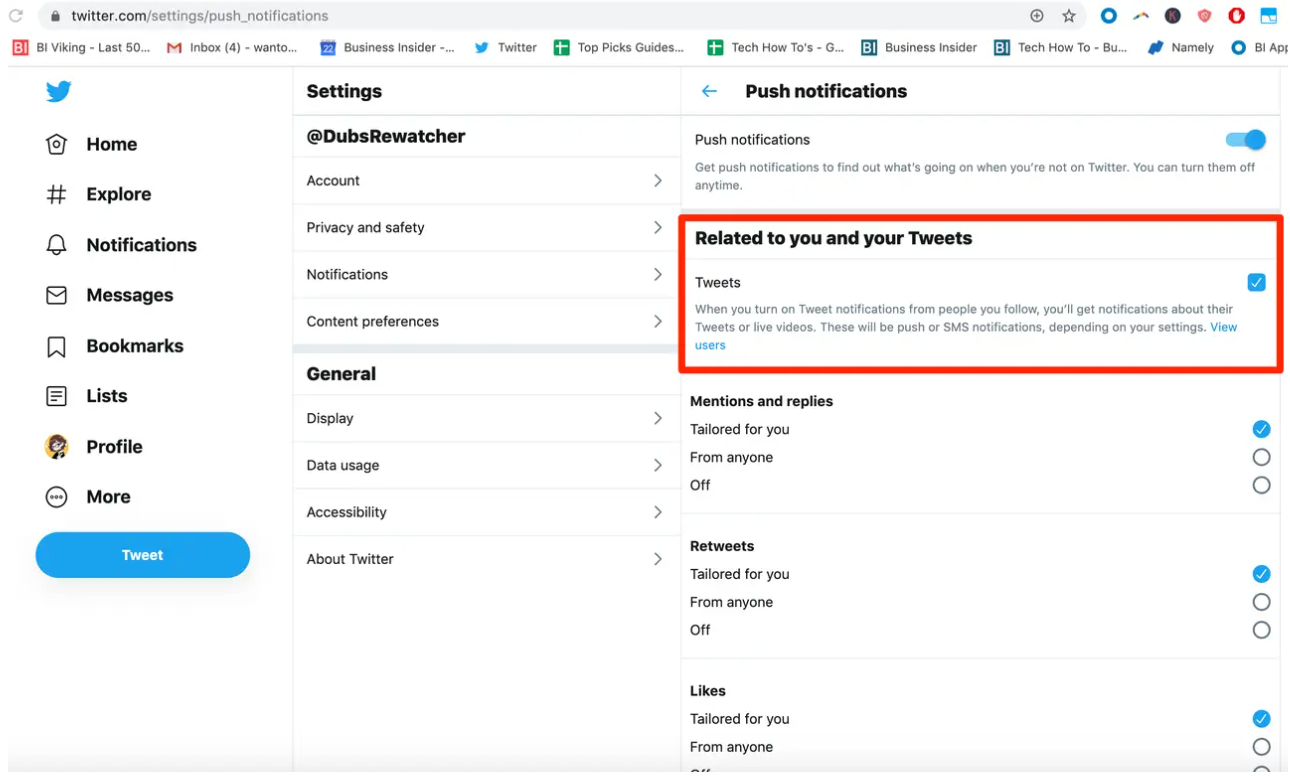Image resolution: width=1290 pixels, height=776 pixels.
Task: Select From anyone under Mentions and replies
Action: pos(1261,457)
